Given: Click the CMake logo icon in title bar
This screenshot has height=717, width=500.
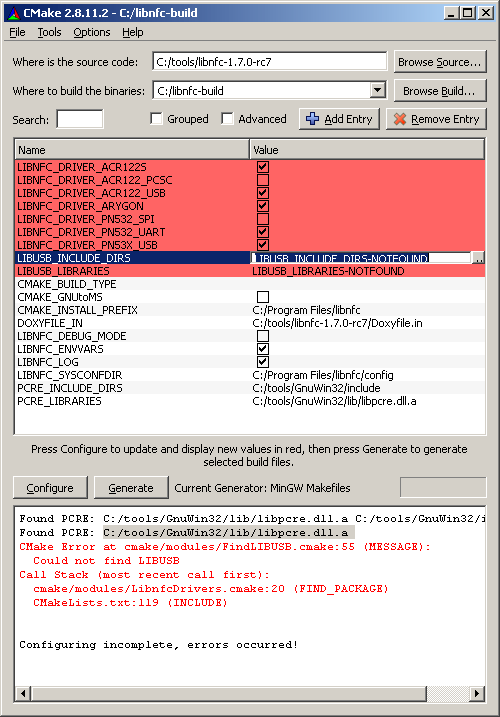Looking at the screenshot, I should coord(14,13).
